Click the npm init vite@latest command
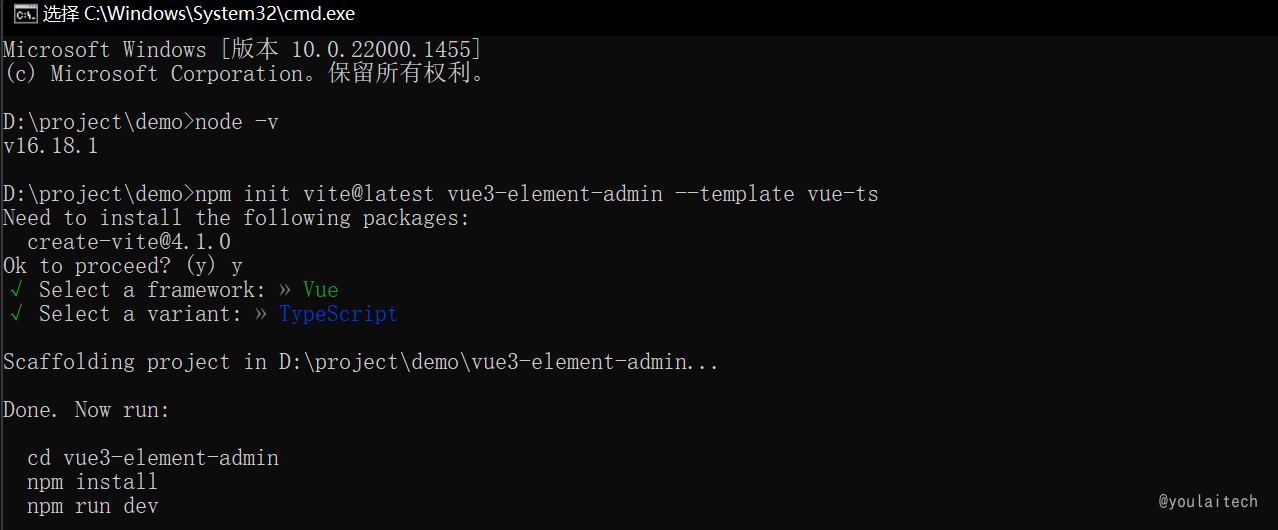 click(441, 194)
